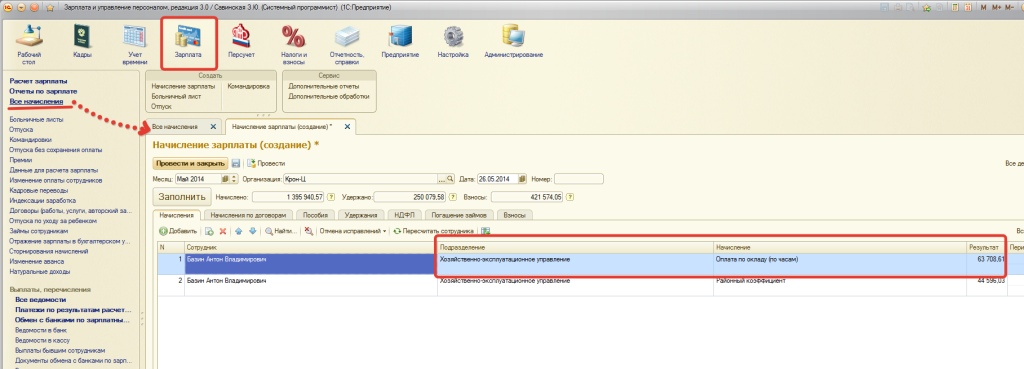This screenshot has width=1024, height=369.
Task: Switch to the Начисления по договорам tab
Action: coord(249,214)
